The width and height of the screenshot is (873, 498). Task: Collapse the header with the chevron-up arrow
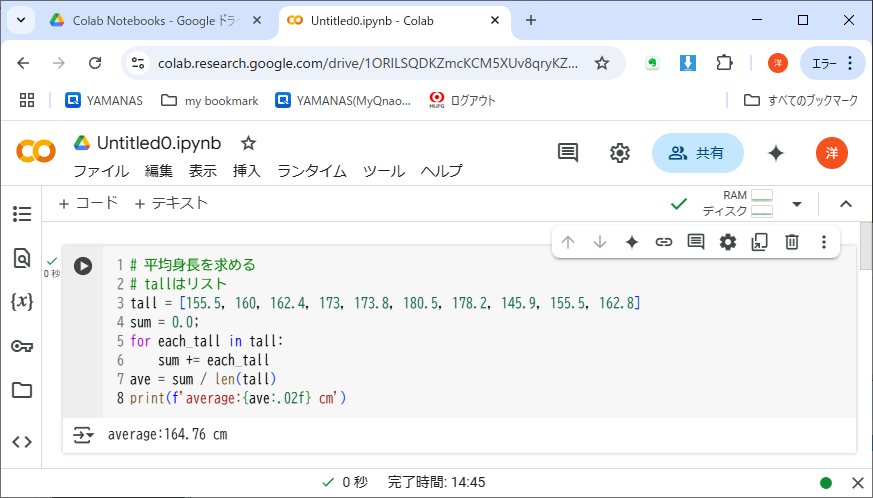(x=845, y=204)
